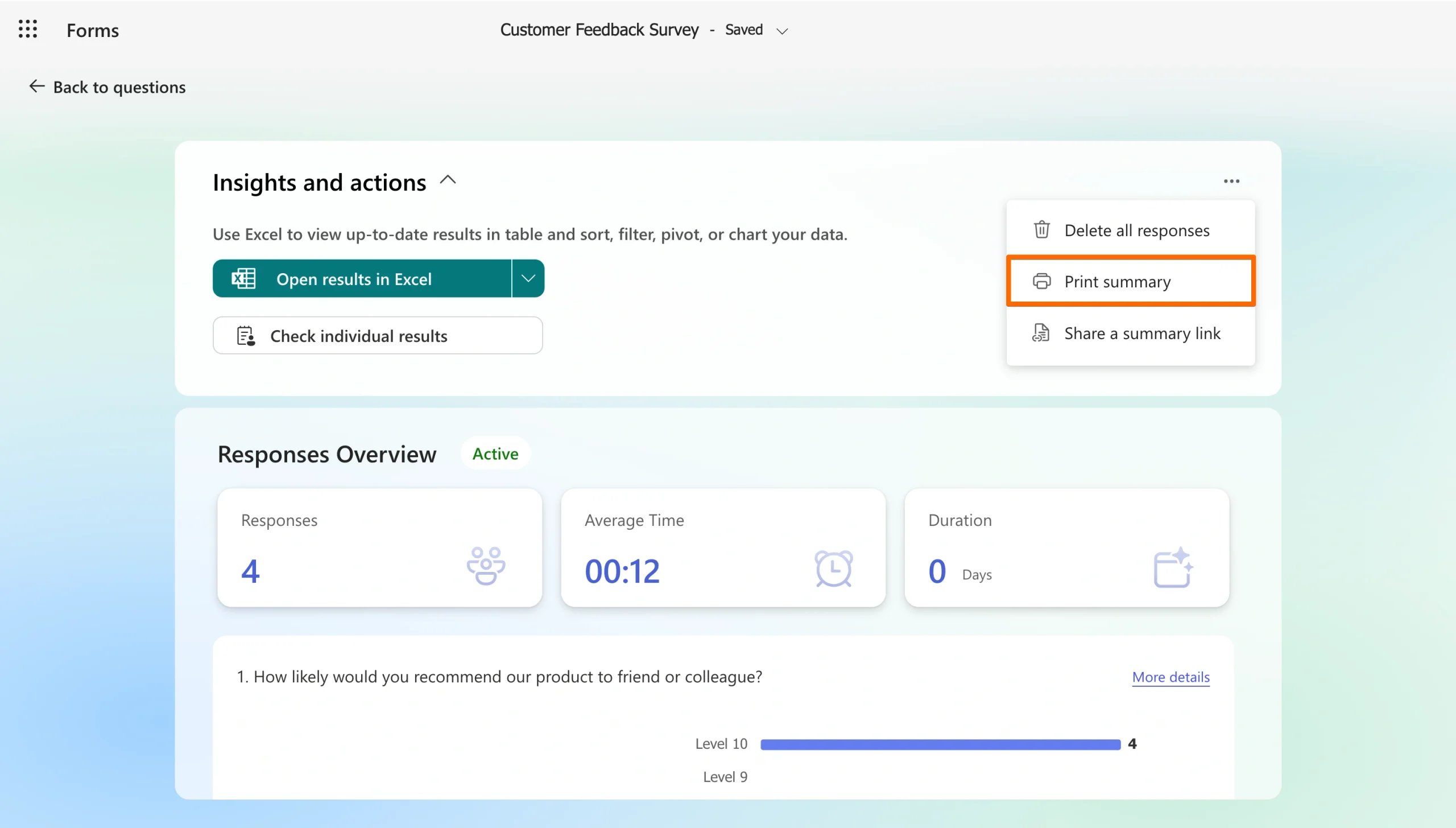
Task: Click the Share a summary link document icon
Action: pos(1041,333)
